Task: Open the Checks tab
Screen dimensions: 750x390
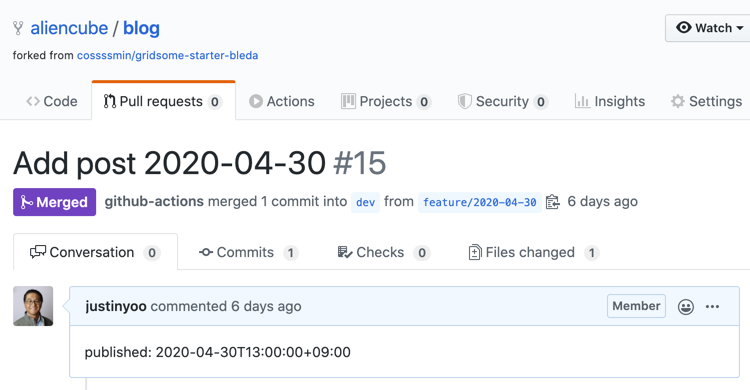Action: click(384, 252)
